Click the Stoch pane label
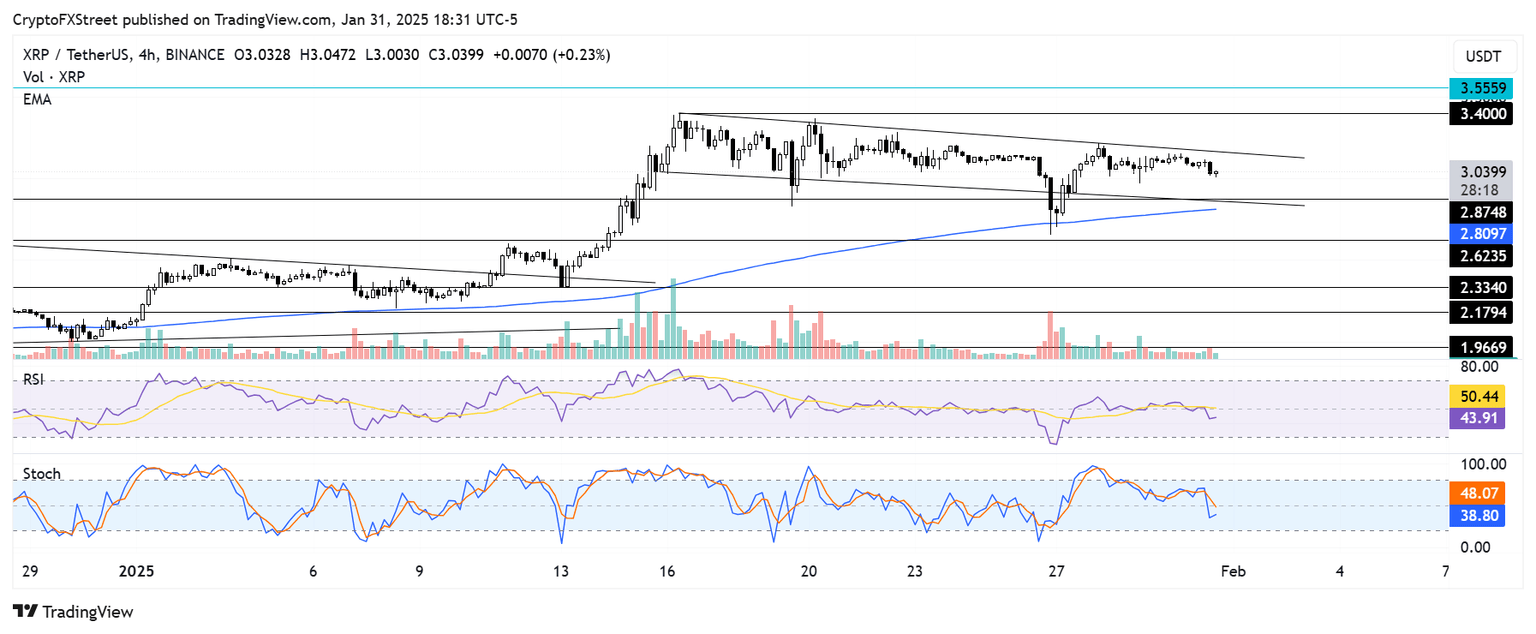 tap(41, 473)
